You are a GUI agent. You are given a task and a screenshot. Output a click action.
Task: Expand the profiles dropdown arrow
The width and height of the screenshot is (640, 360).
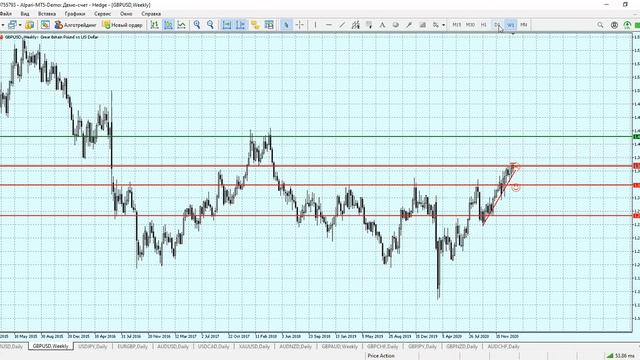tap(20, 25)
